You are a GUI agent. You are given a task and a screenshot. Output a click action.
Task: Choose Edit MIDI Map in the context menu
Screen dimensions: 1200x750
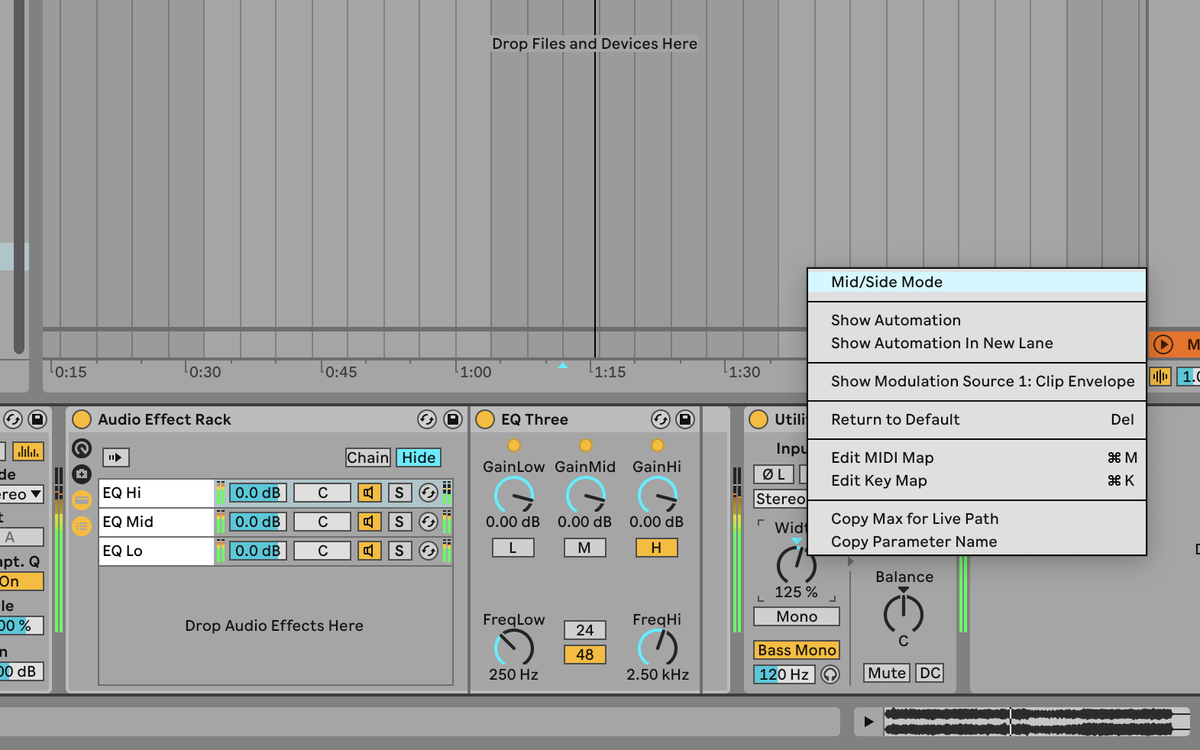882,457
